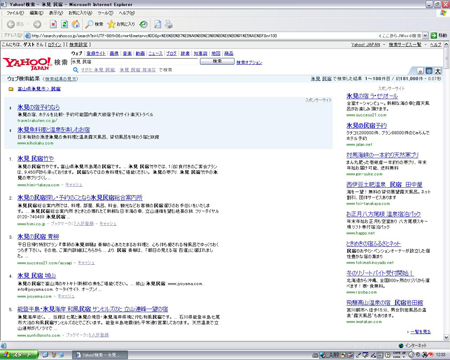450x360 pixels.
Task: Go to Home page icon
Action: 76,24
